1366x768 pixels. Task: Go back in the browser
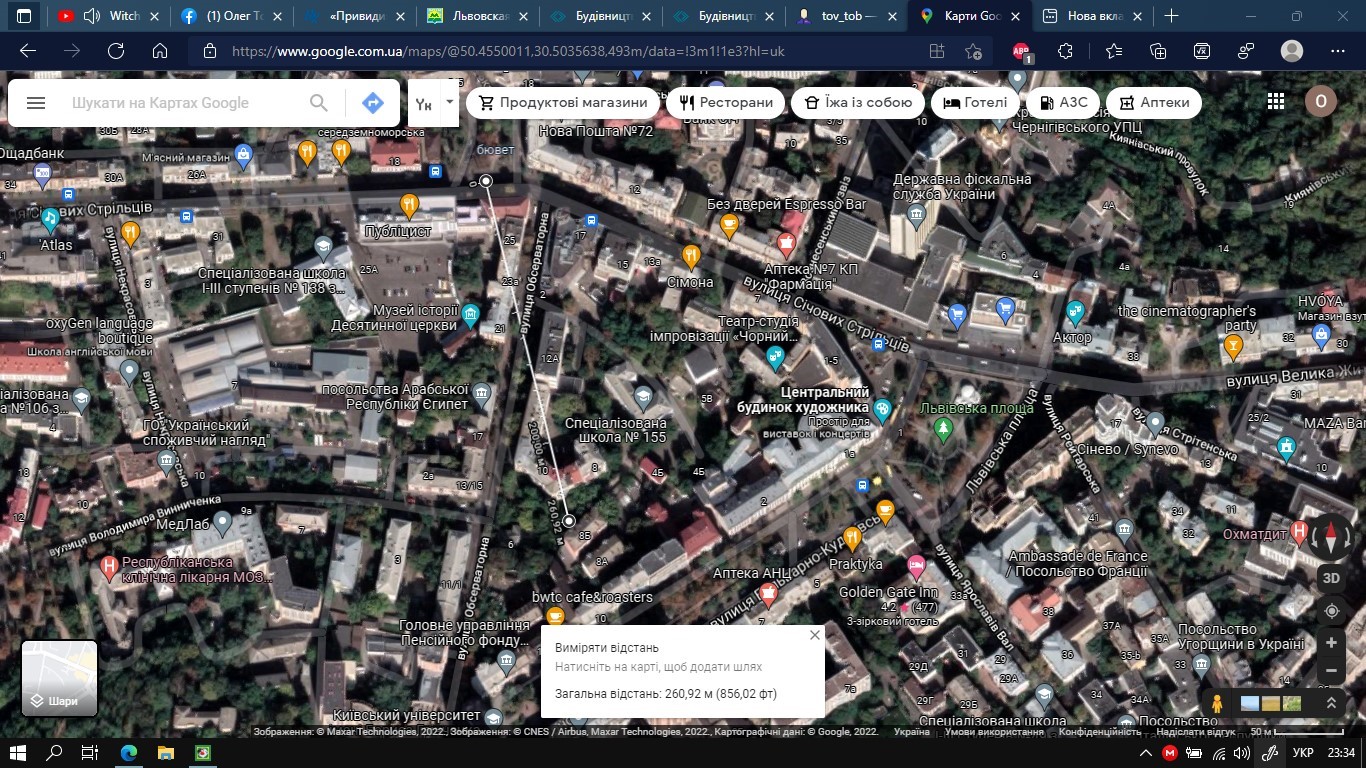(x=28, y=51)
